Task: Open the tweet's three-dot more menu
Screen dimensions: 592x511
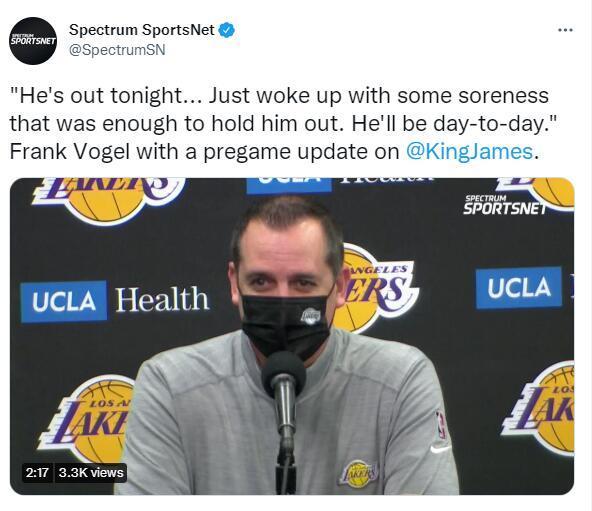Action: (x=566, y=30)
